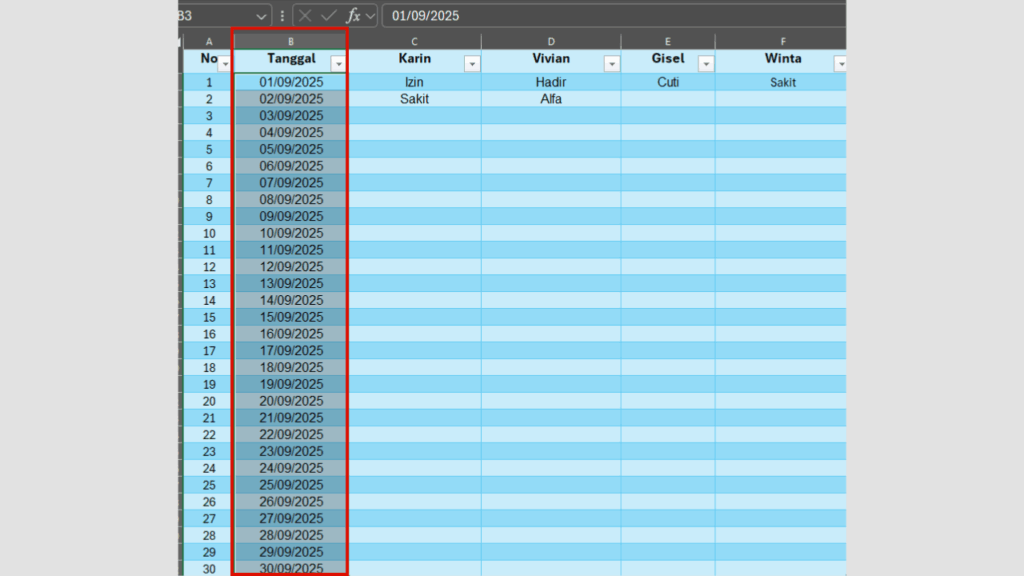Image resolution: width=1024 pixels, height=576 pixels.
Task: Click the cell containing Hadir
Action: [x=550, y=82]
